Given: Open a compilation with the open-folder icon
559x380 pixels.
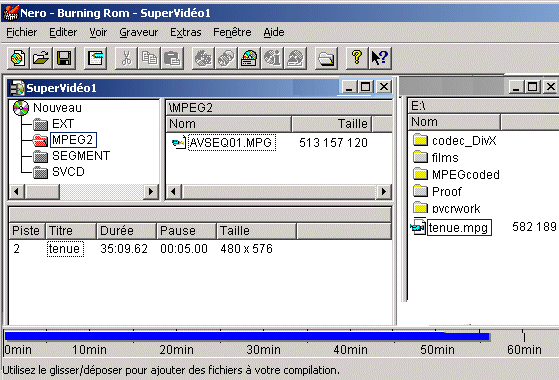Looking at the screenshot, I should (41, 58).
